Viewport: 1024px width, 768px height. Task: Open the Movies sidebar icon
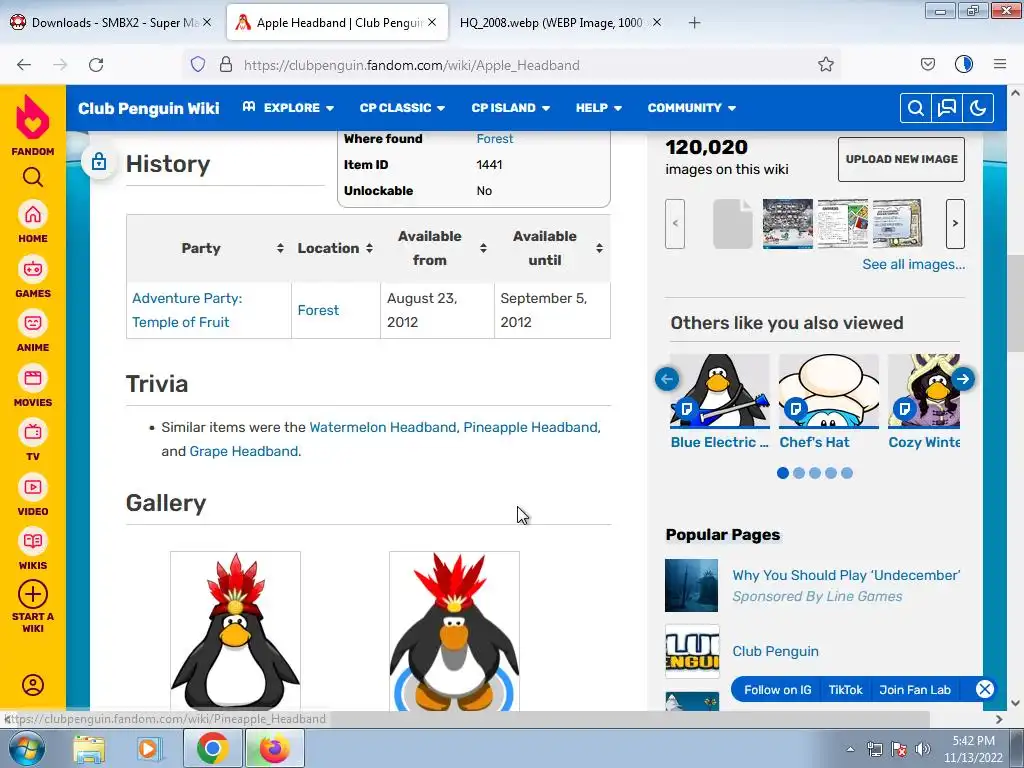click(x=33, y=378)
